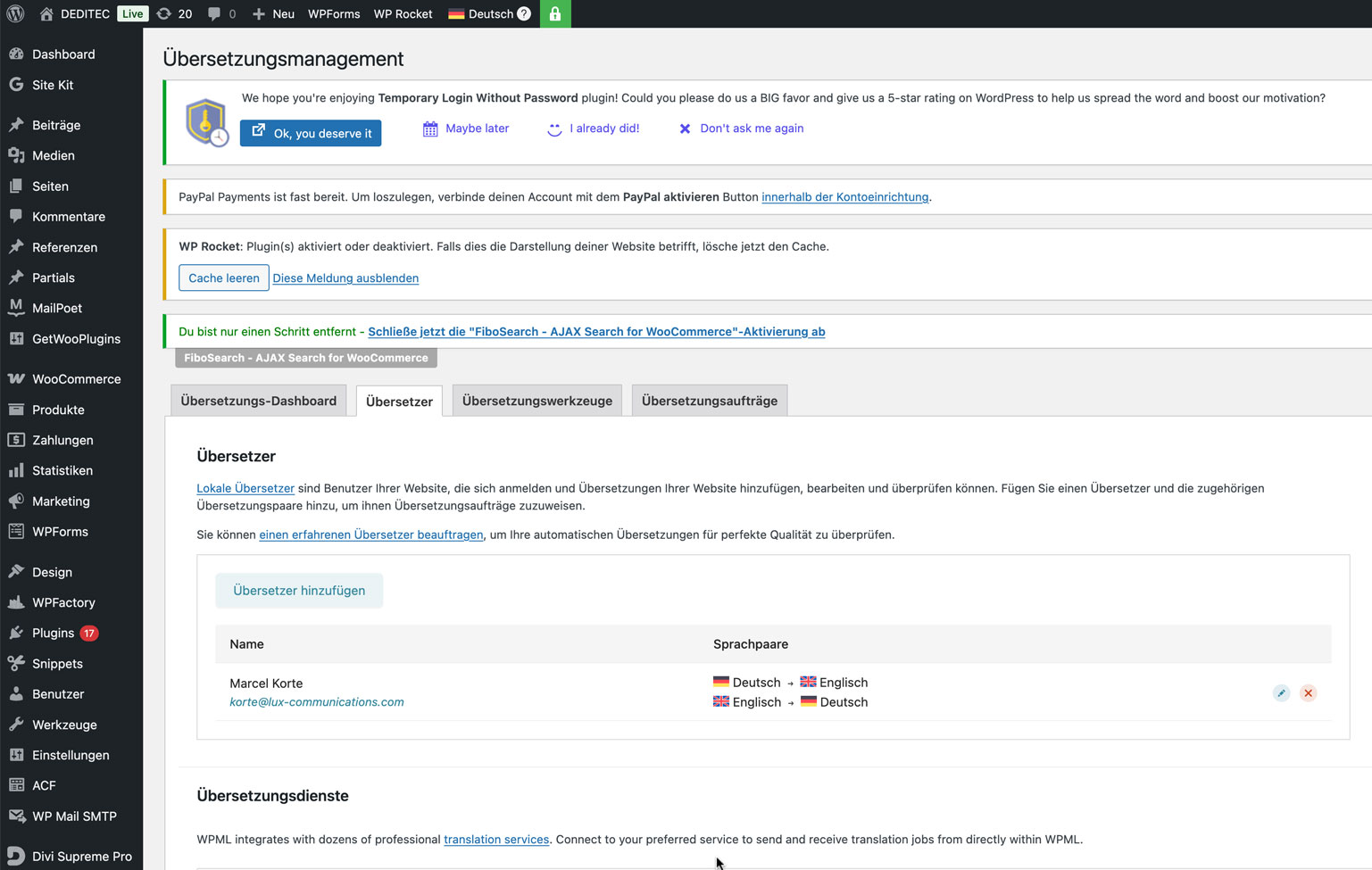This screenshot has height=870, width=1372.
Task: Open WP Rocket in the admin bar
Action: point(403,13)
